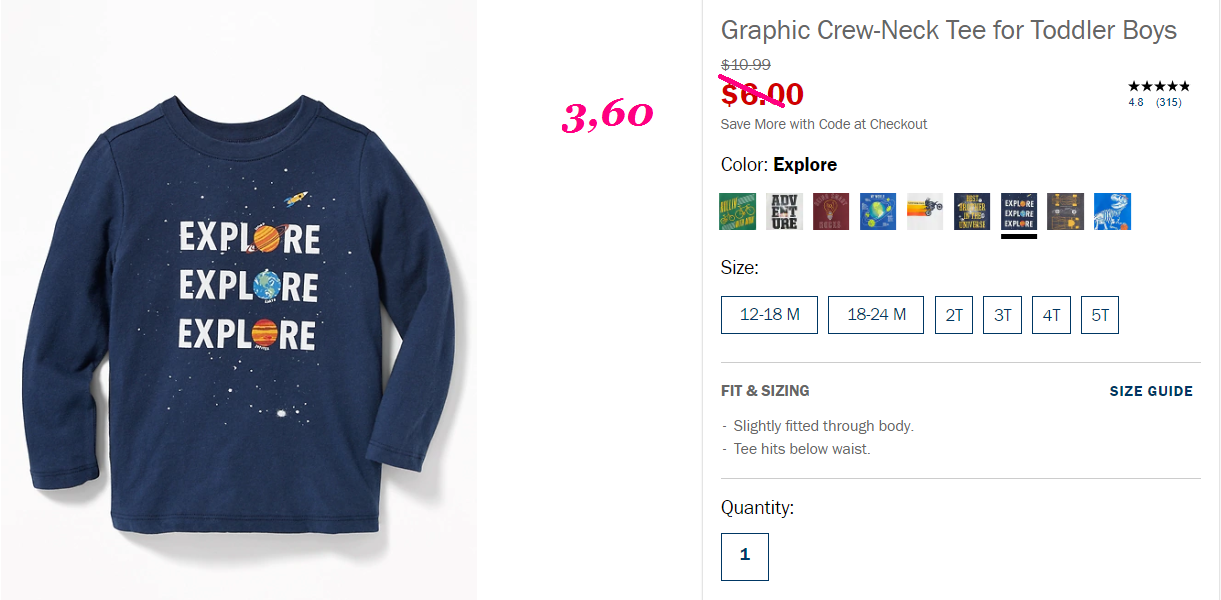Choose size 4T
This screenshot has width=1221, height=600.
tap(1051, 315)
